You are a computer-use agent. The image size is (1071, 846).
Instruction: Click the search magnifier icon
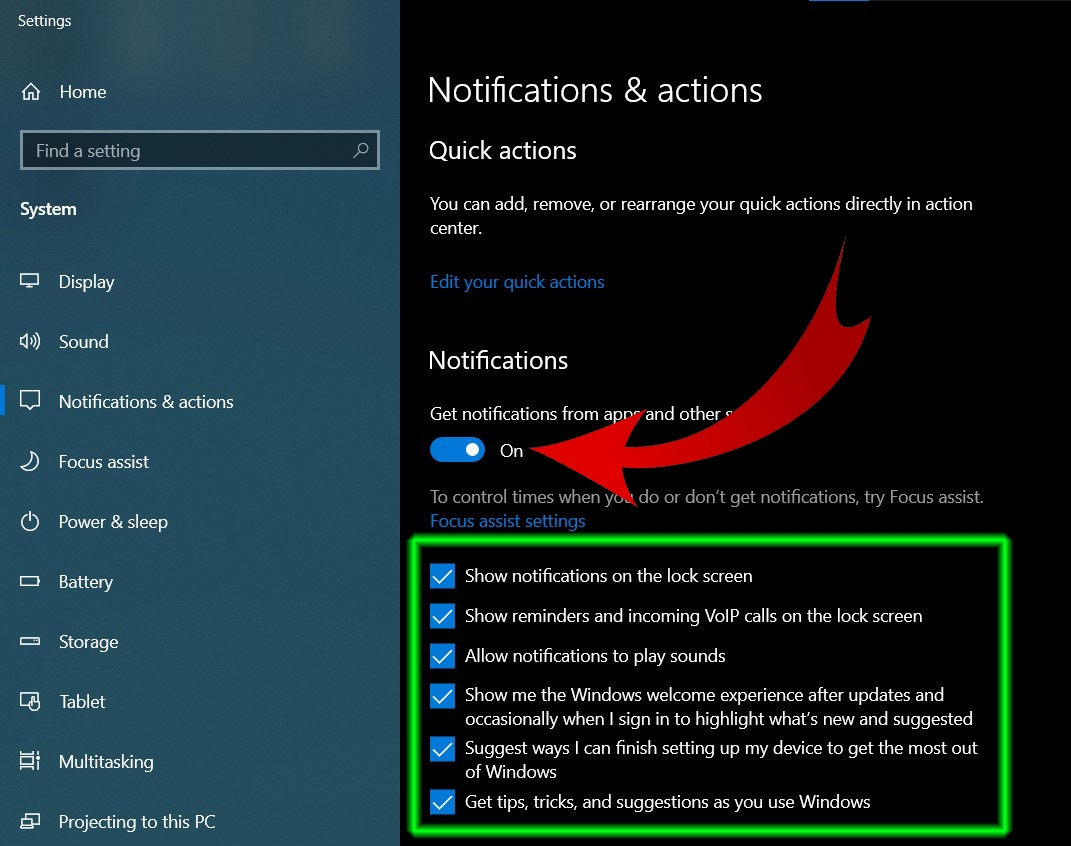click(361, 150)
